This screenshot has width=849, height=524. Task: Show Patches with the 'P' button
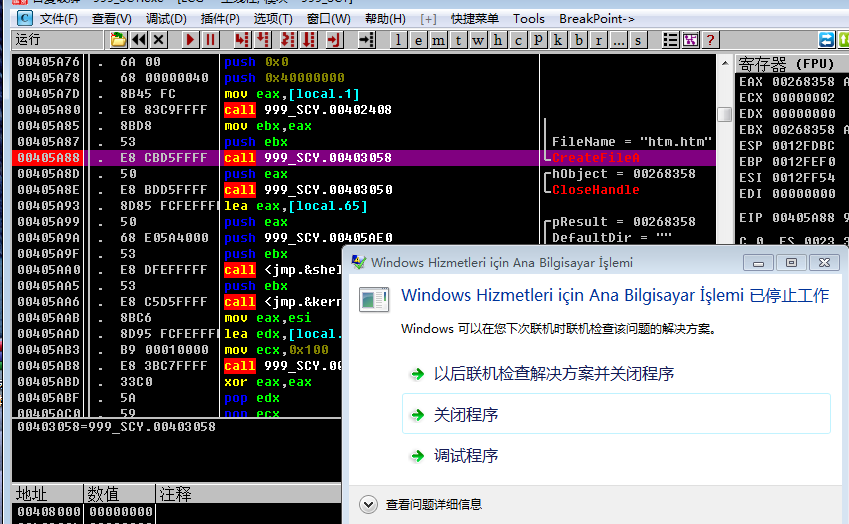click(x=538, y=40)
